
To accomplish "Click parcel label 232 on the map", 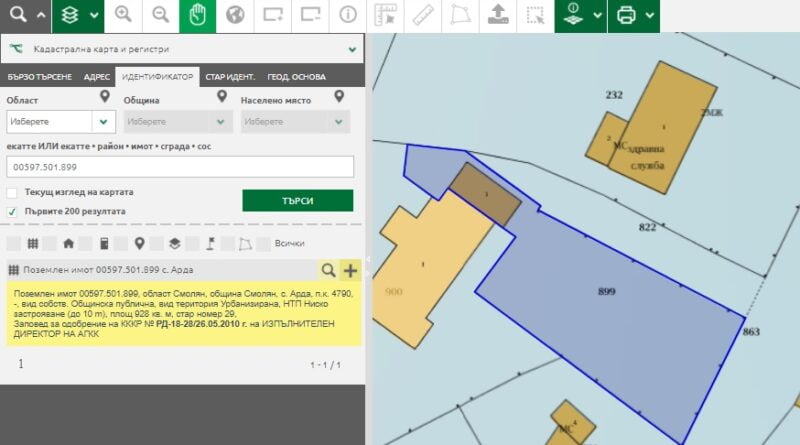I will 614,94.
